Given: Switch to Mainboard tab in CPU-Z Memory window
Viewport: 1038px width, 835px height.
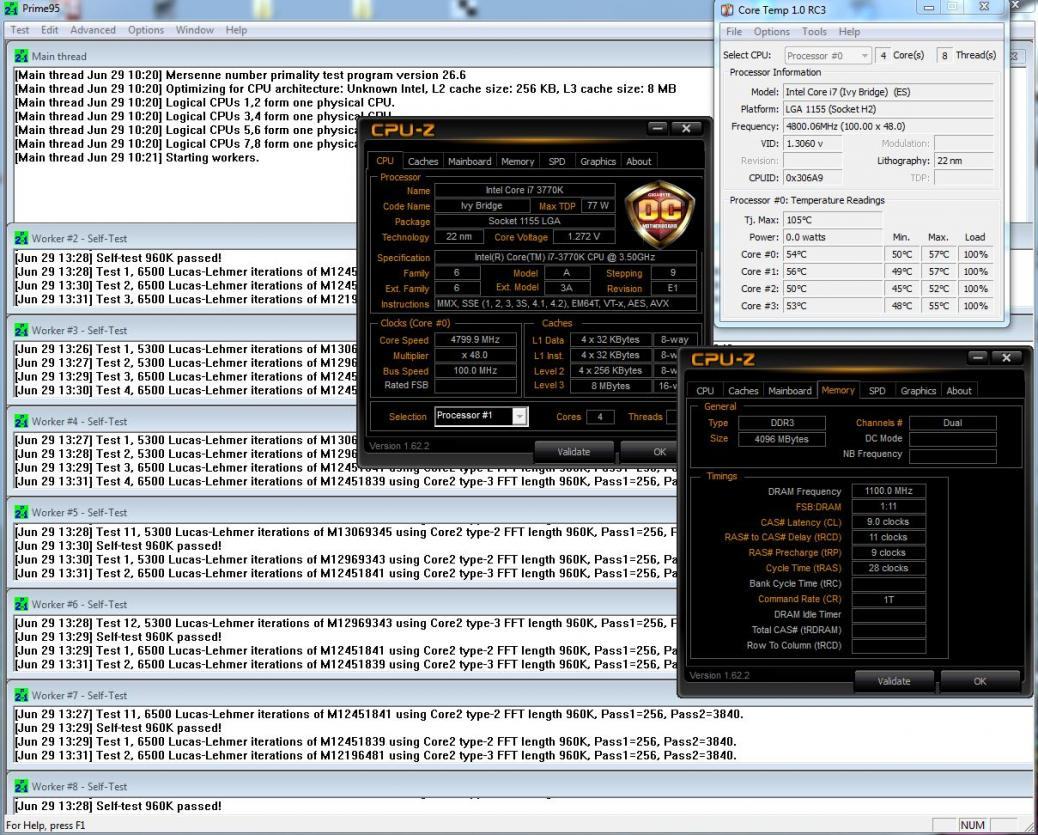Looking at the screenshot, I should click(789, 391).
